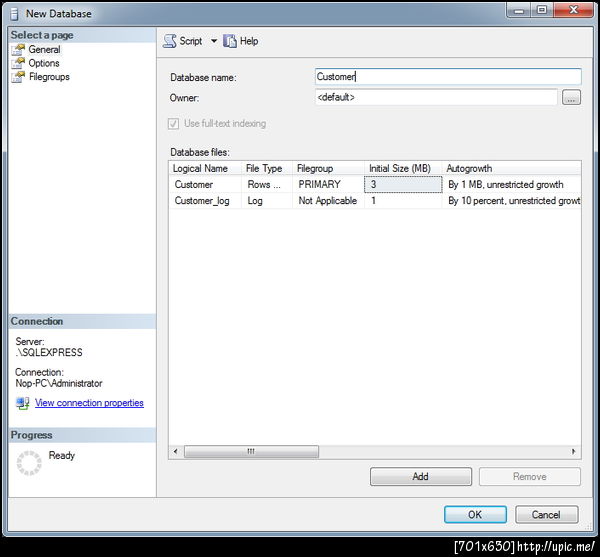Click the By 1 MB autogrowth cell

(x=512, y=184)
